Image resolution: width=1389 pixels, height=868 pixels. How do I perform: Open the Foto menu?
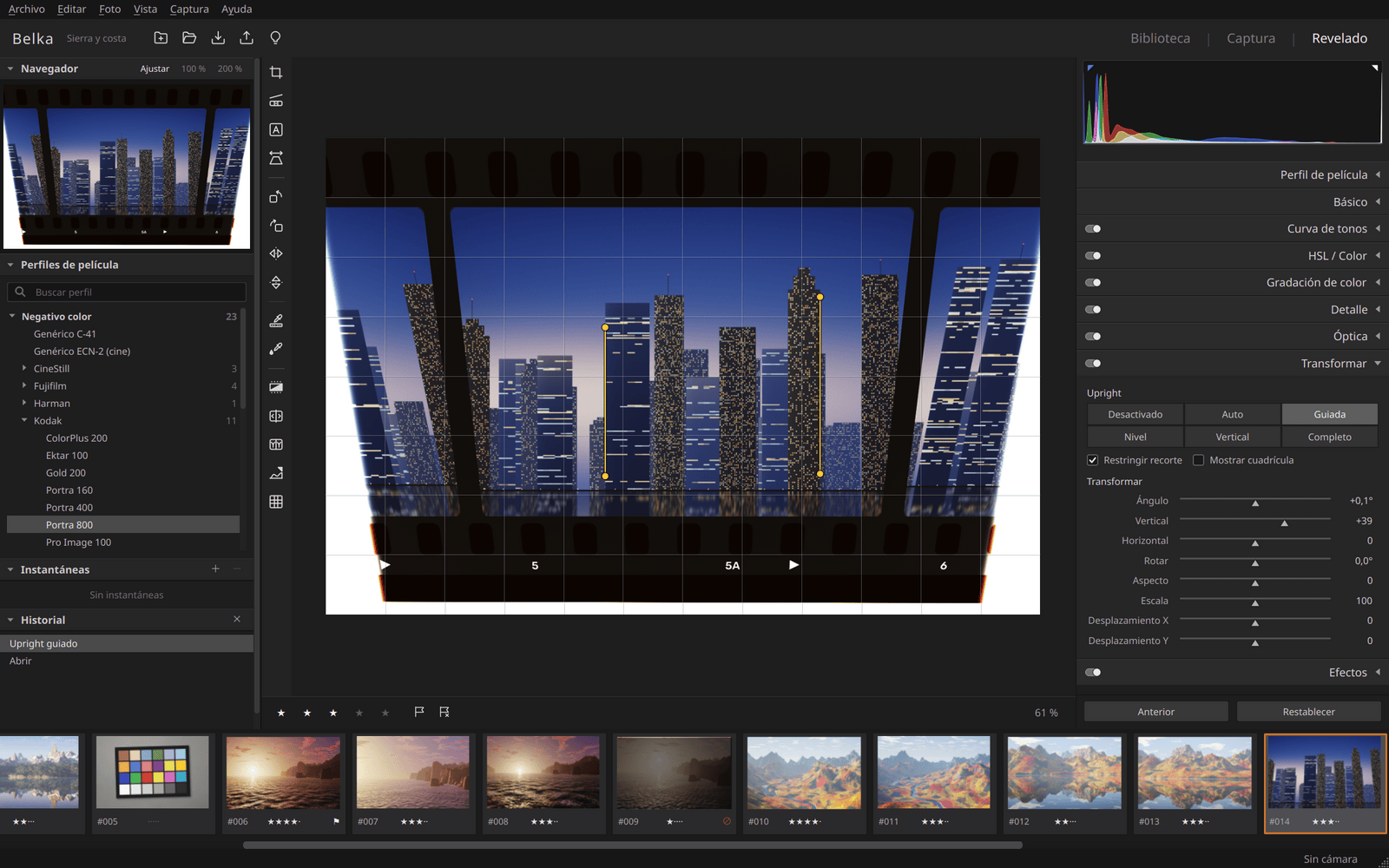(109, 9)
